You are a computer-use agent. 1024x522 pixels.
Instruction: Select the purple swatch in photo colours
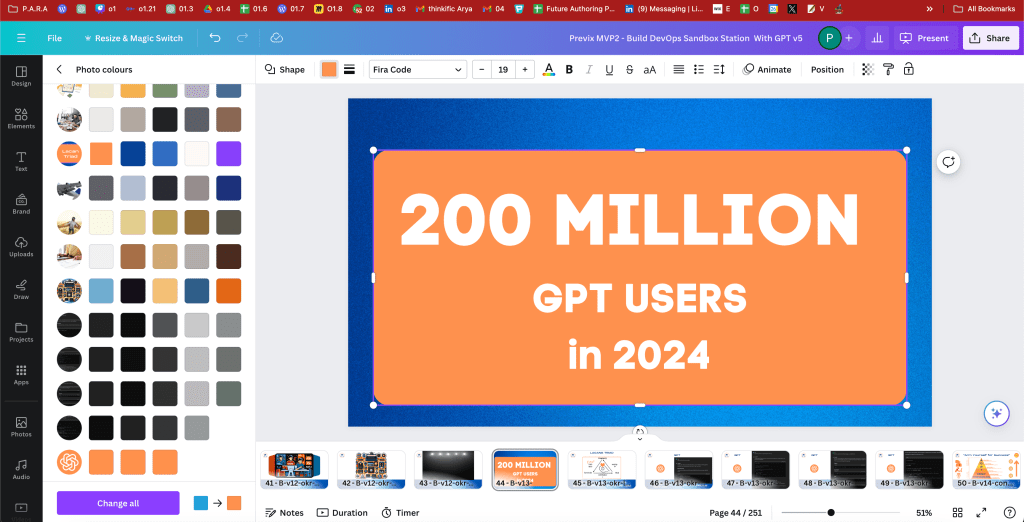click(229, 154)
